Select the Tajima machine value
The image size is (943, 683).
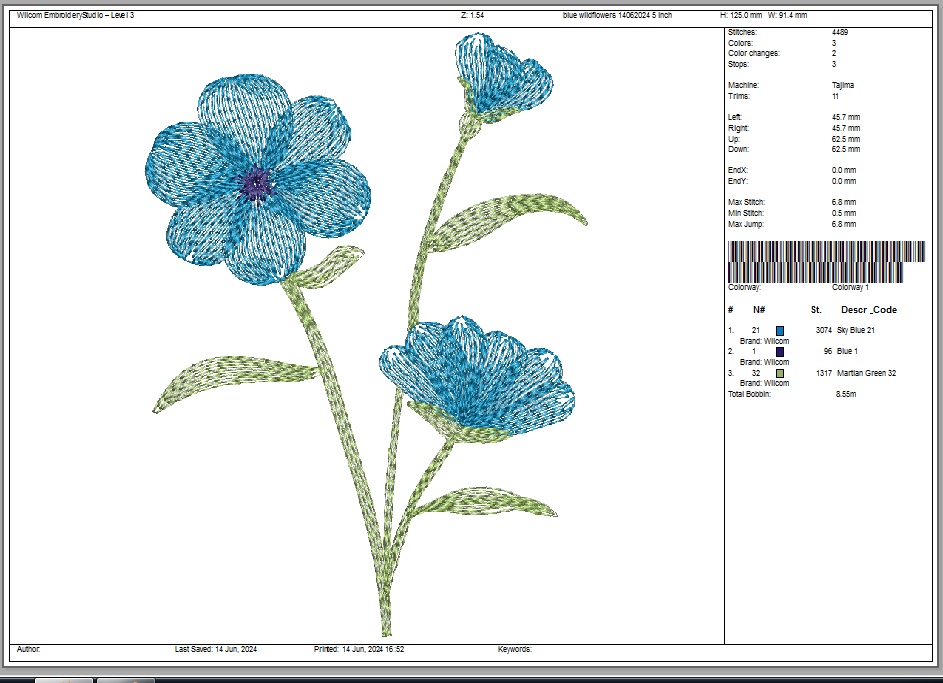[843, 86]
